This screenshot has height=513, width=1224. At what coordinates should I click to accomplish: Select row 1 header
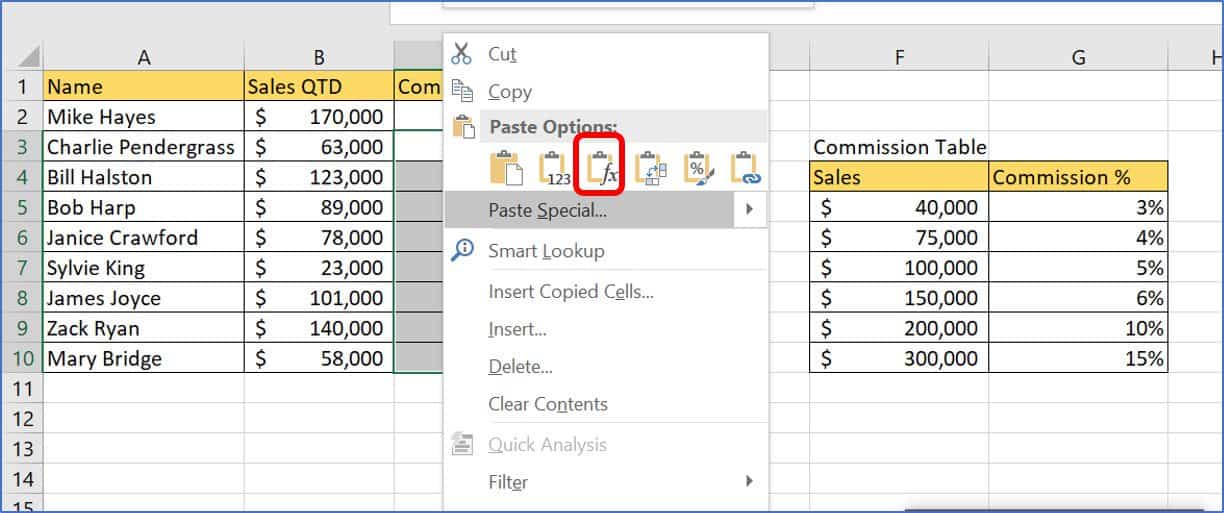[22, 86]
